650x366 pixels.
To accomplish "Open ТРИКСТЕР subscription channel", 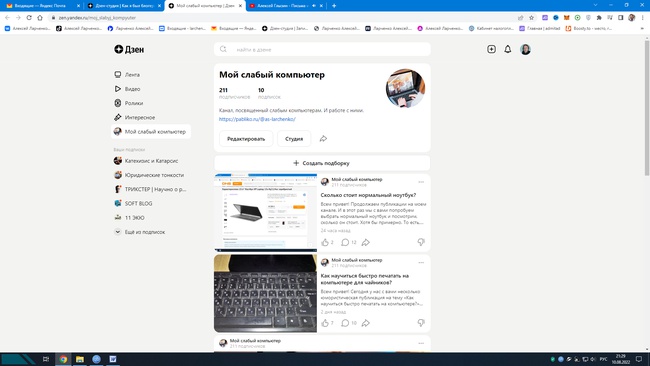I will click(x=150, y=189).
